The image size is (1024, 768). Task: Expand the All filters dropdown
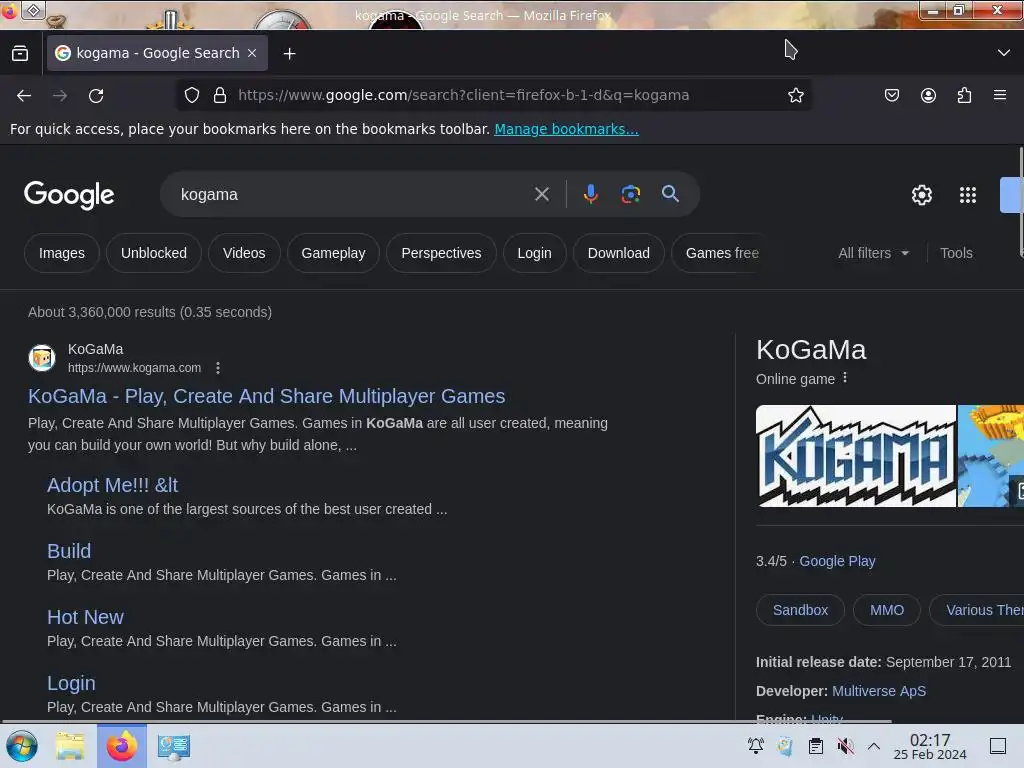click(x=873, y=253)
